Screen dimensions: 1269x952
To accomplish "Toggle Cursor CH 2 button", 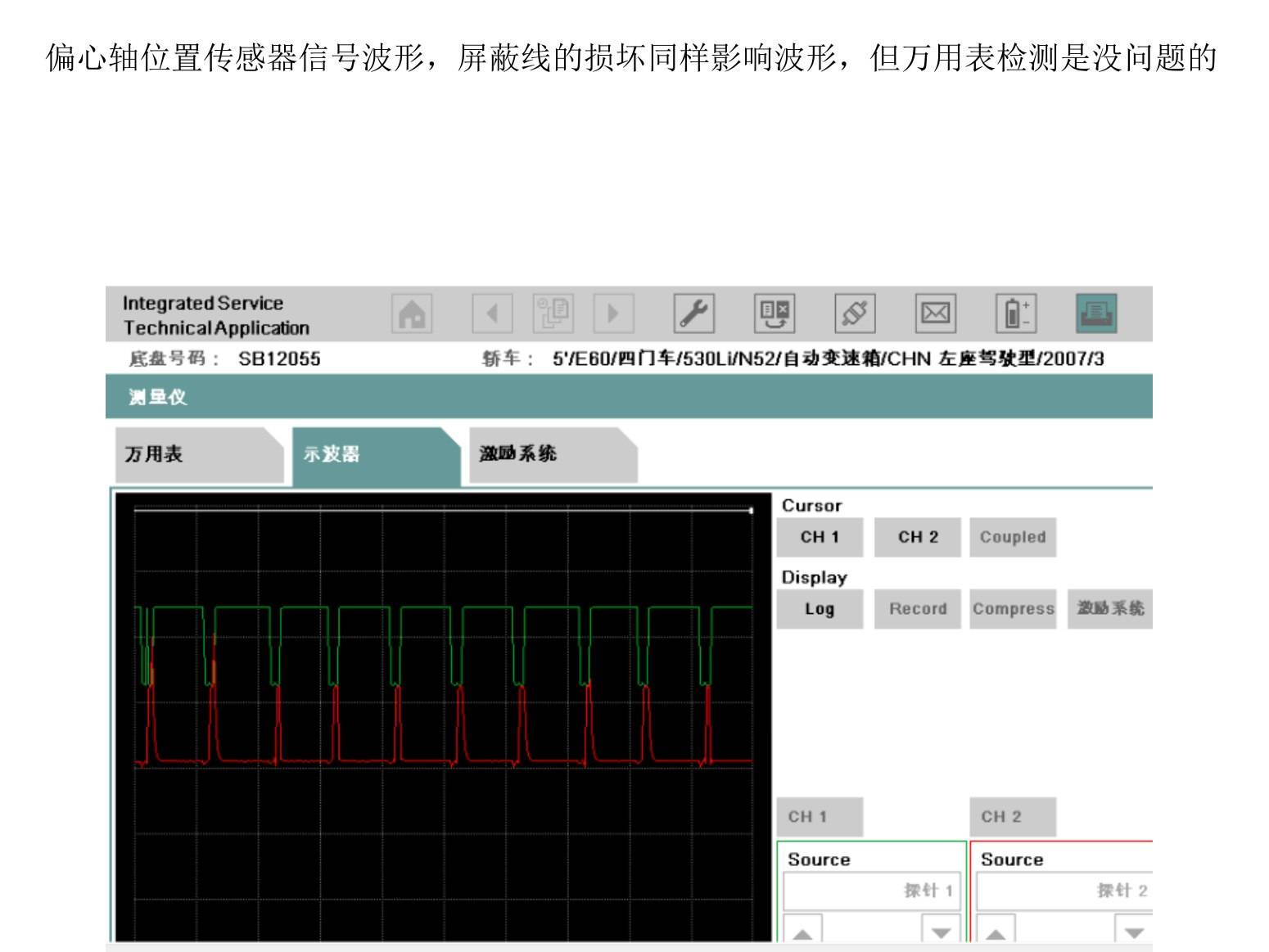I will 917,537.
